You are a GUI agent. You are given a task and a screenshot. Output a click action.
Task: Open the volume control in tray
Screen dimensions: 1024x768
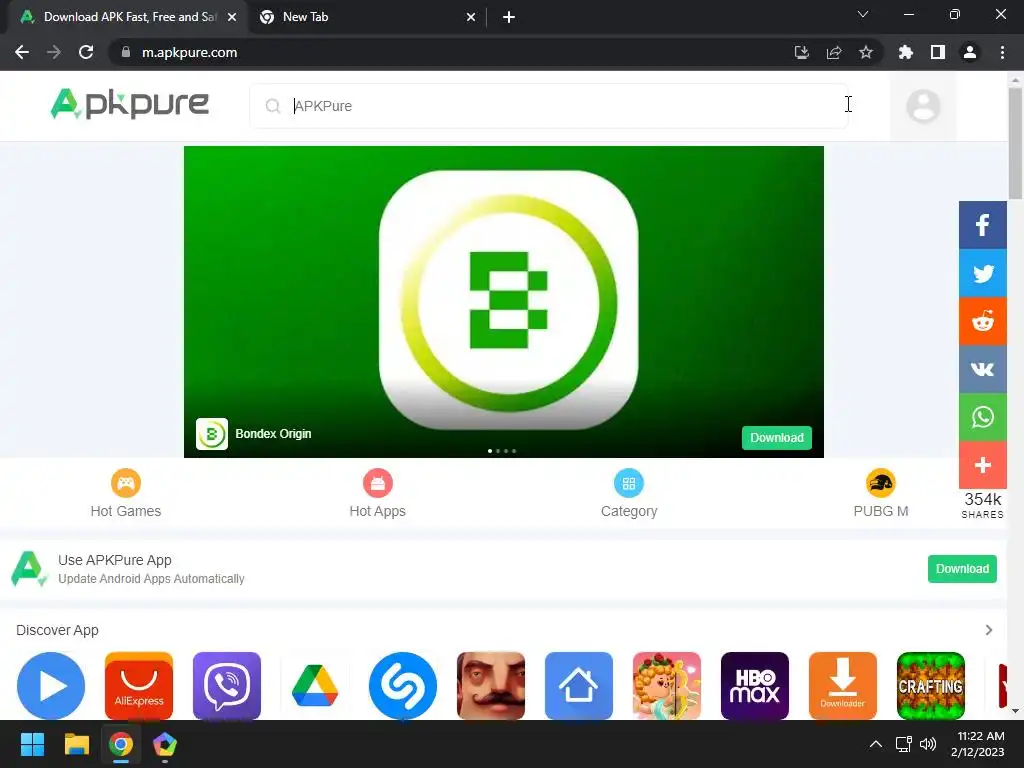(928, 744)
